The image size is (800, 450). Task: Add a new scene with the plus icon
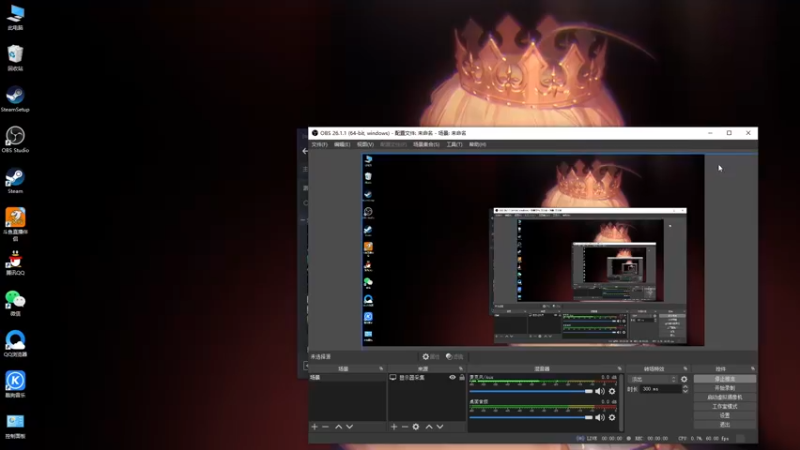coord(314,427)
